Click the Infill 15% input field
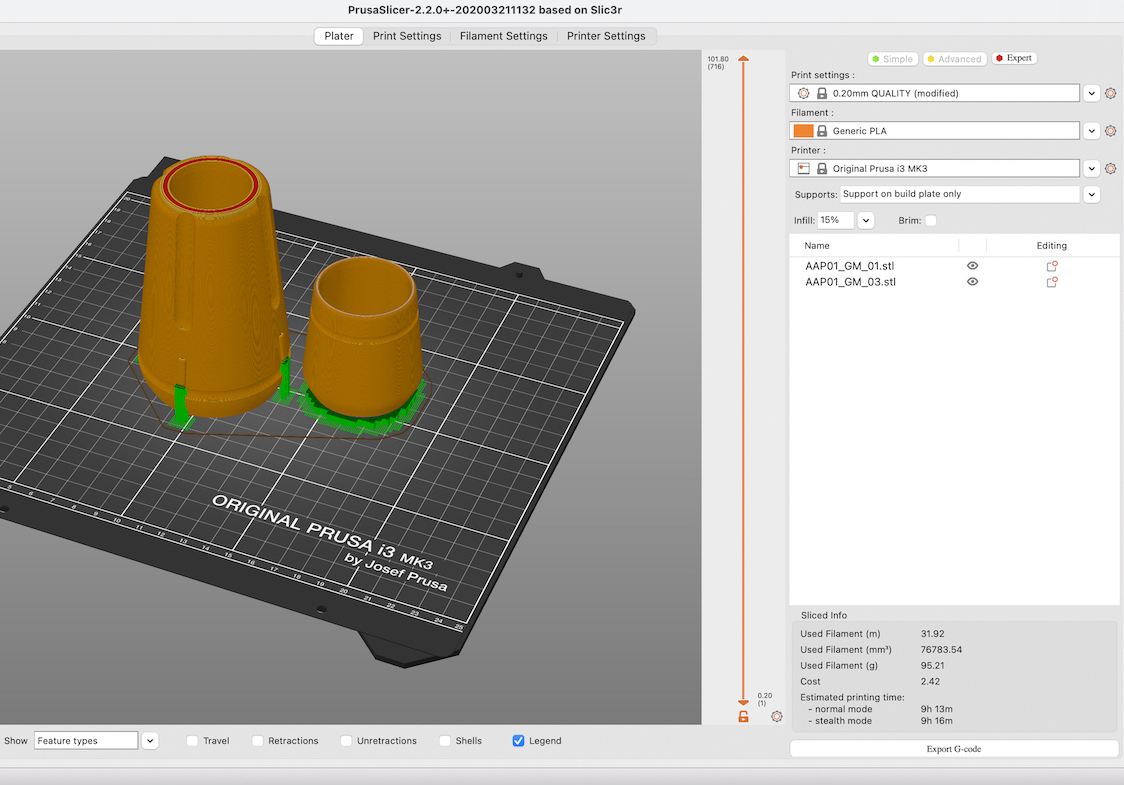The width and height of the screenshot is (1124, 785). [x=835, y=221]
